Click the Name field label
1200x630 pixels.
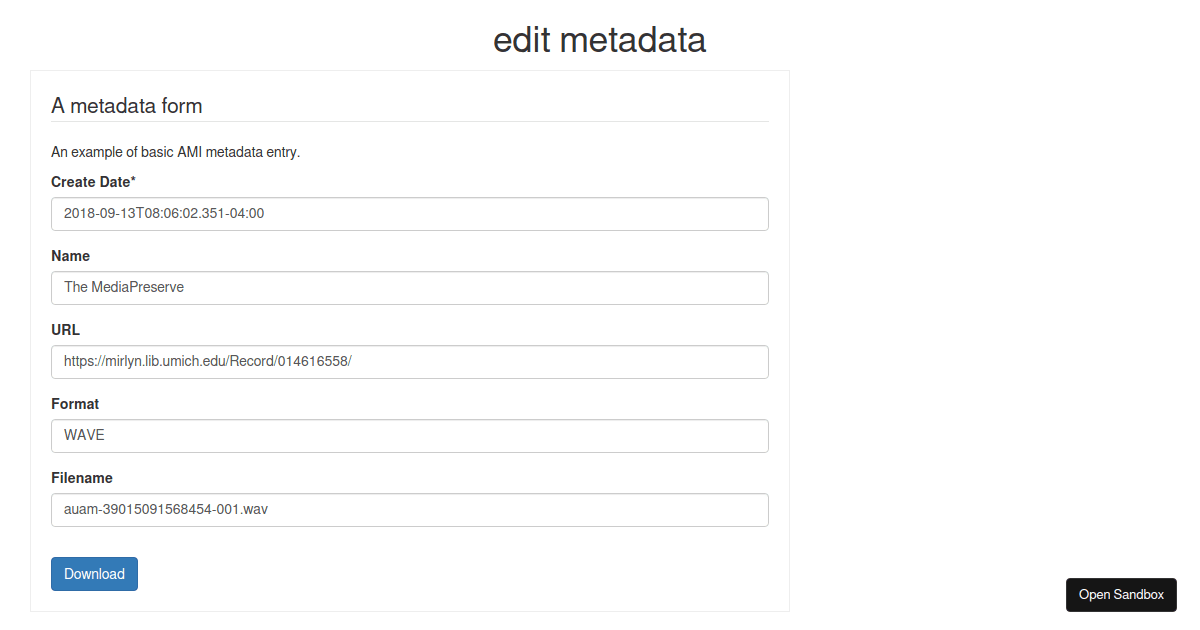tap(70, 255)
